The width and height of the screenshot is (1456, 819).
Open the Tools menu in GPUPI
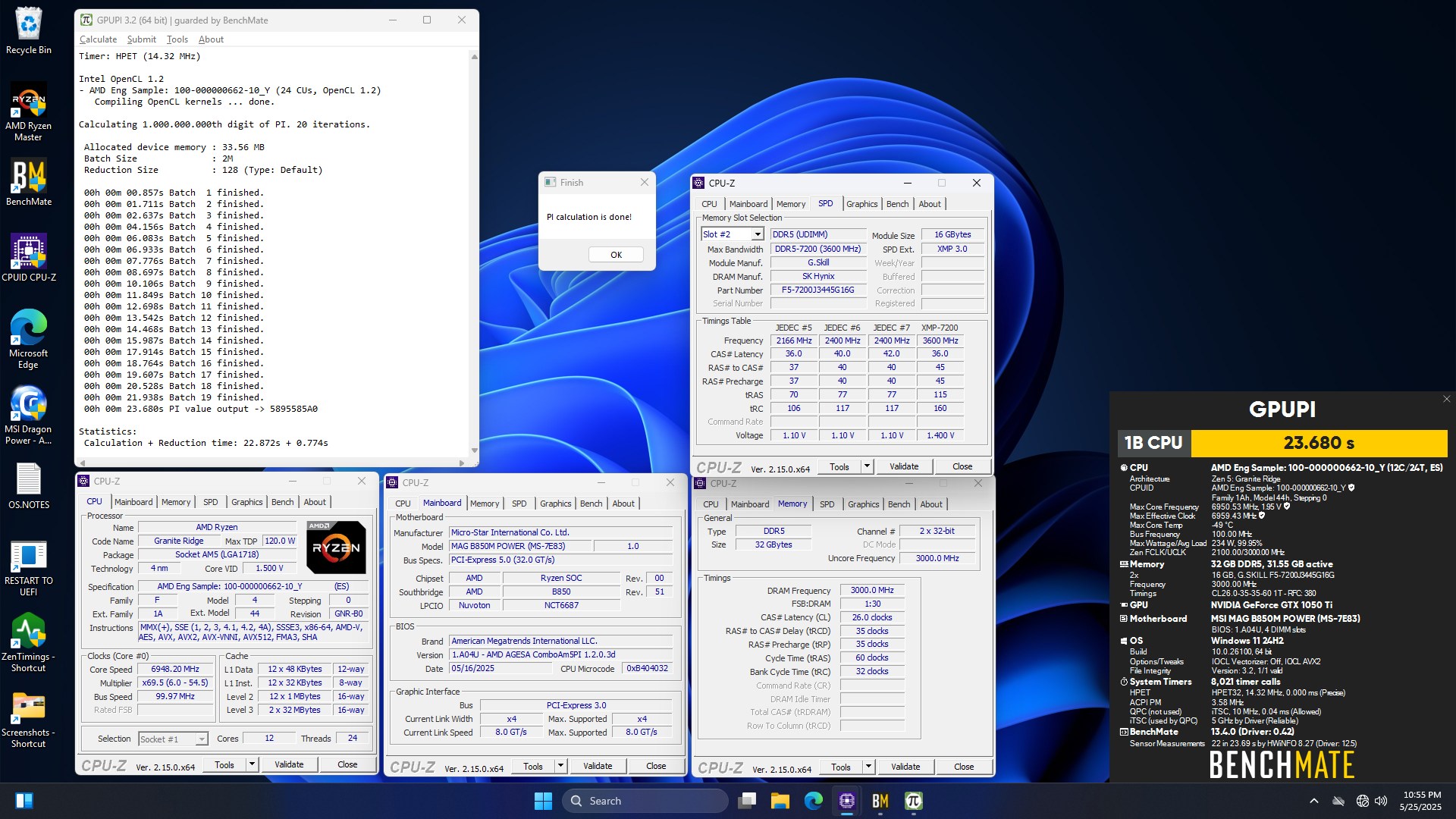coord(177,39)
